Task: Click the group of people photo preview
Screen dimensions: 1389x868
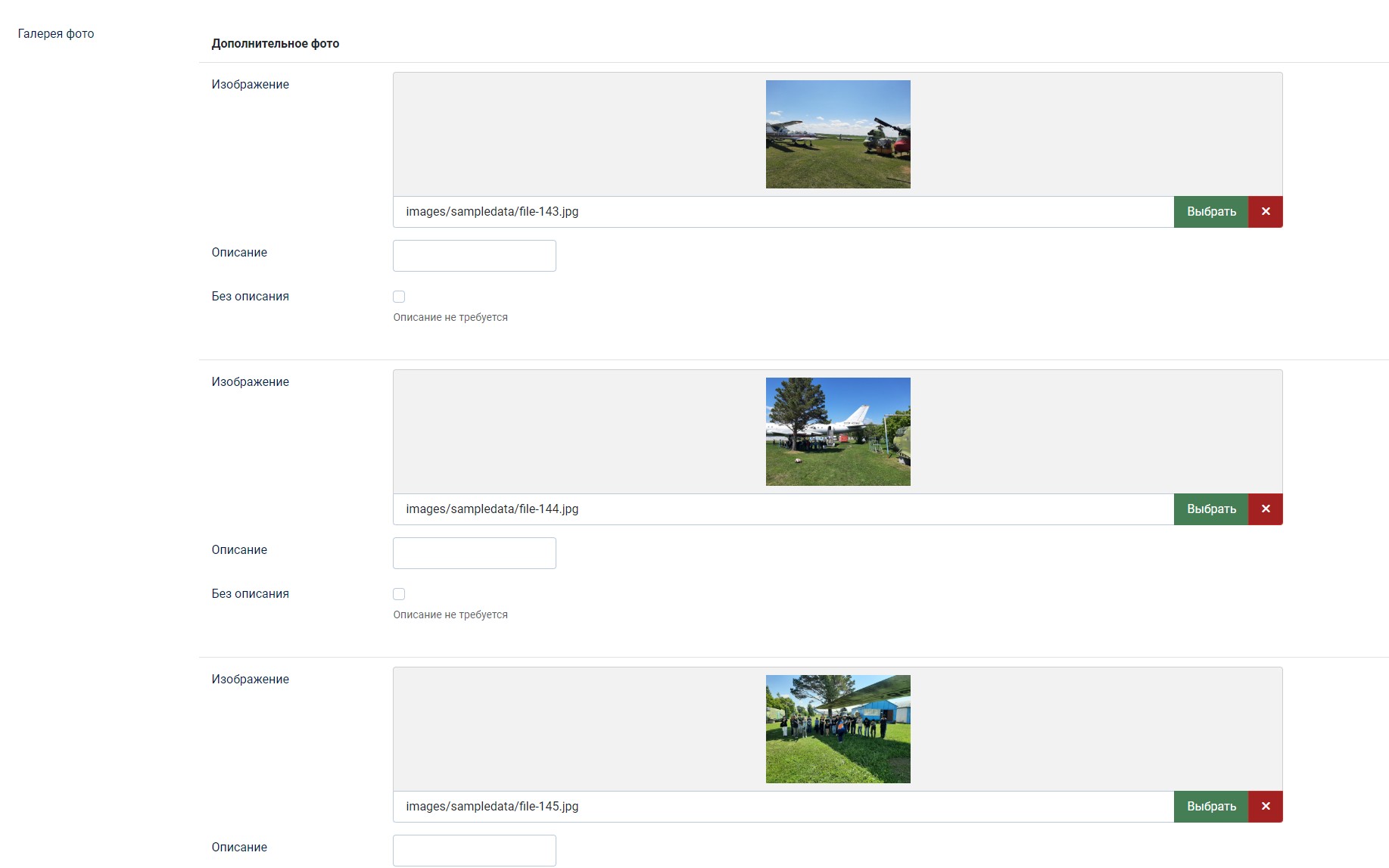Action: 838,729
